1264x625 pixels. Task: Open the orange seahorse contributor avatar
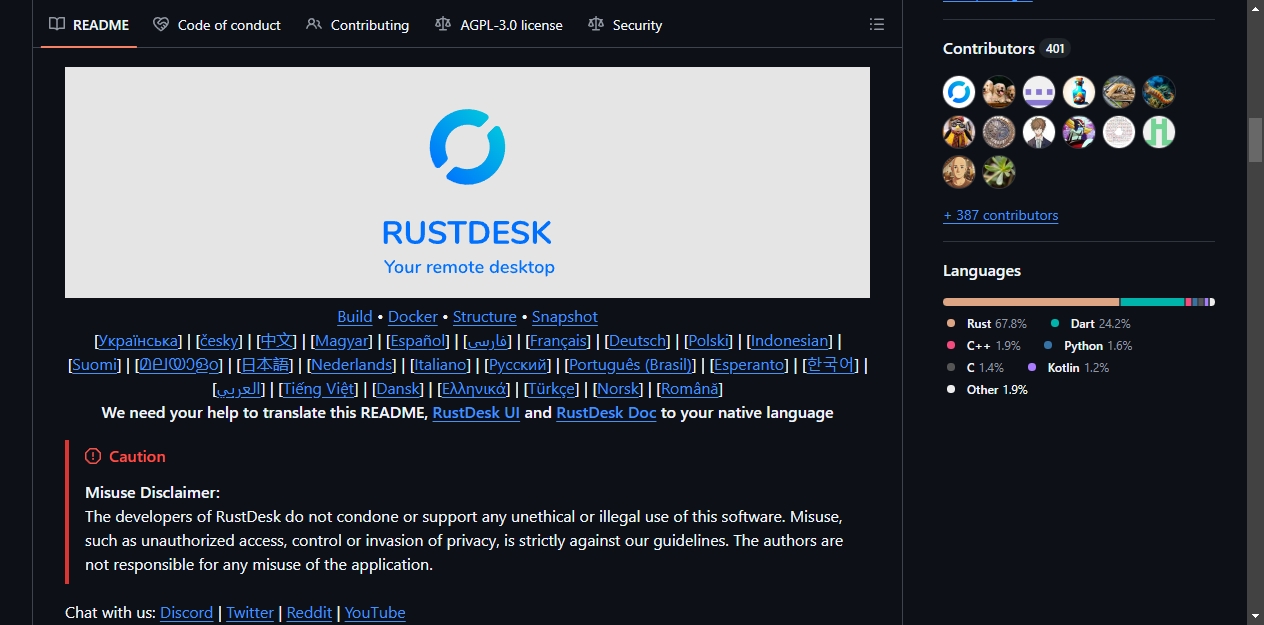point(1159,92)
